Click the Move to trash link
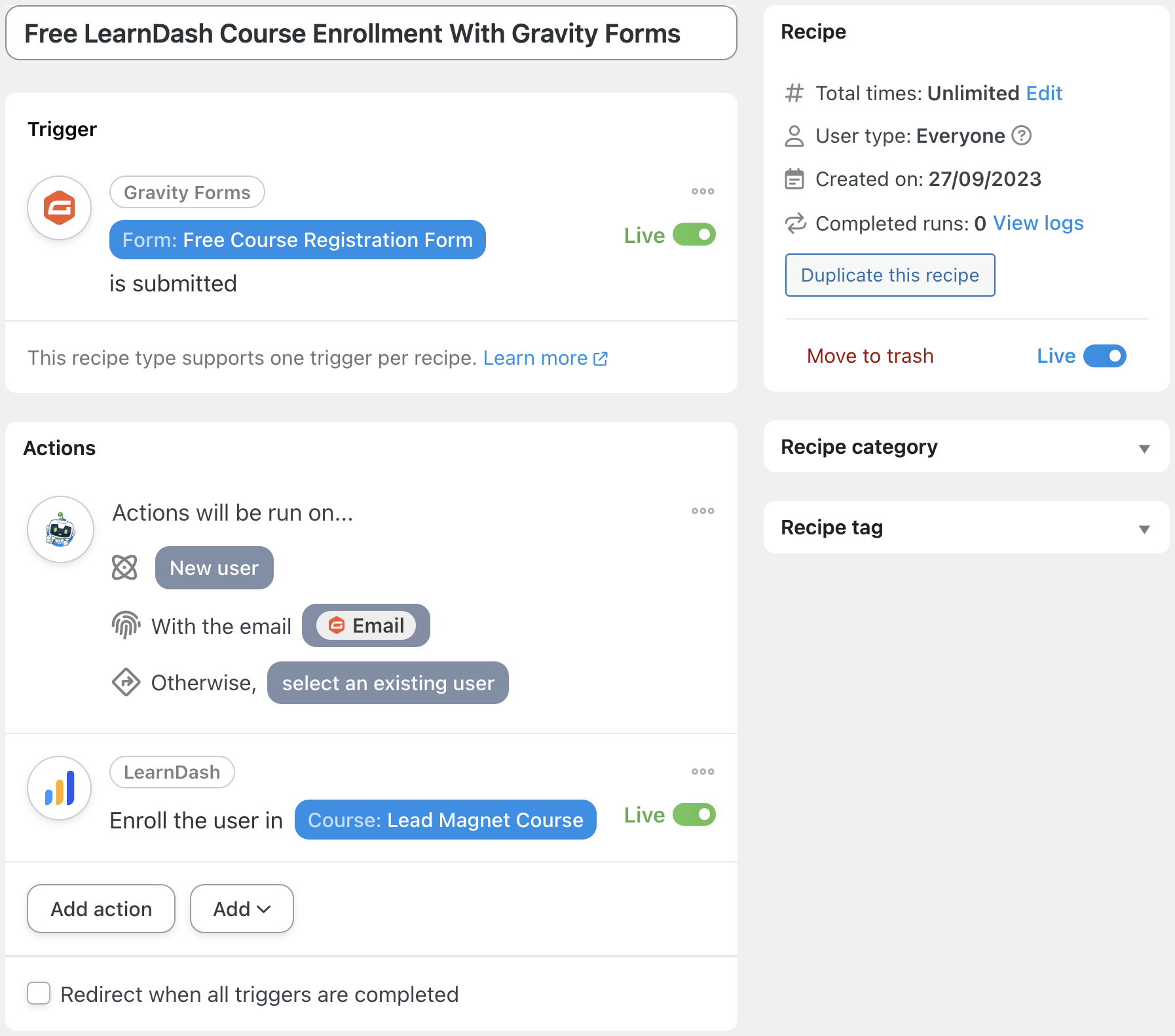The width and height of the screenshot is (1175, 1036). coord(870,356)
